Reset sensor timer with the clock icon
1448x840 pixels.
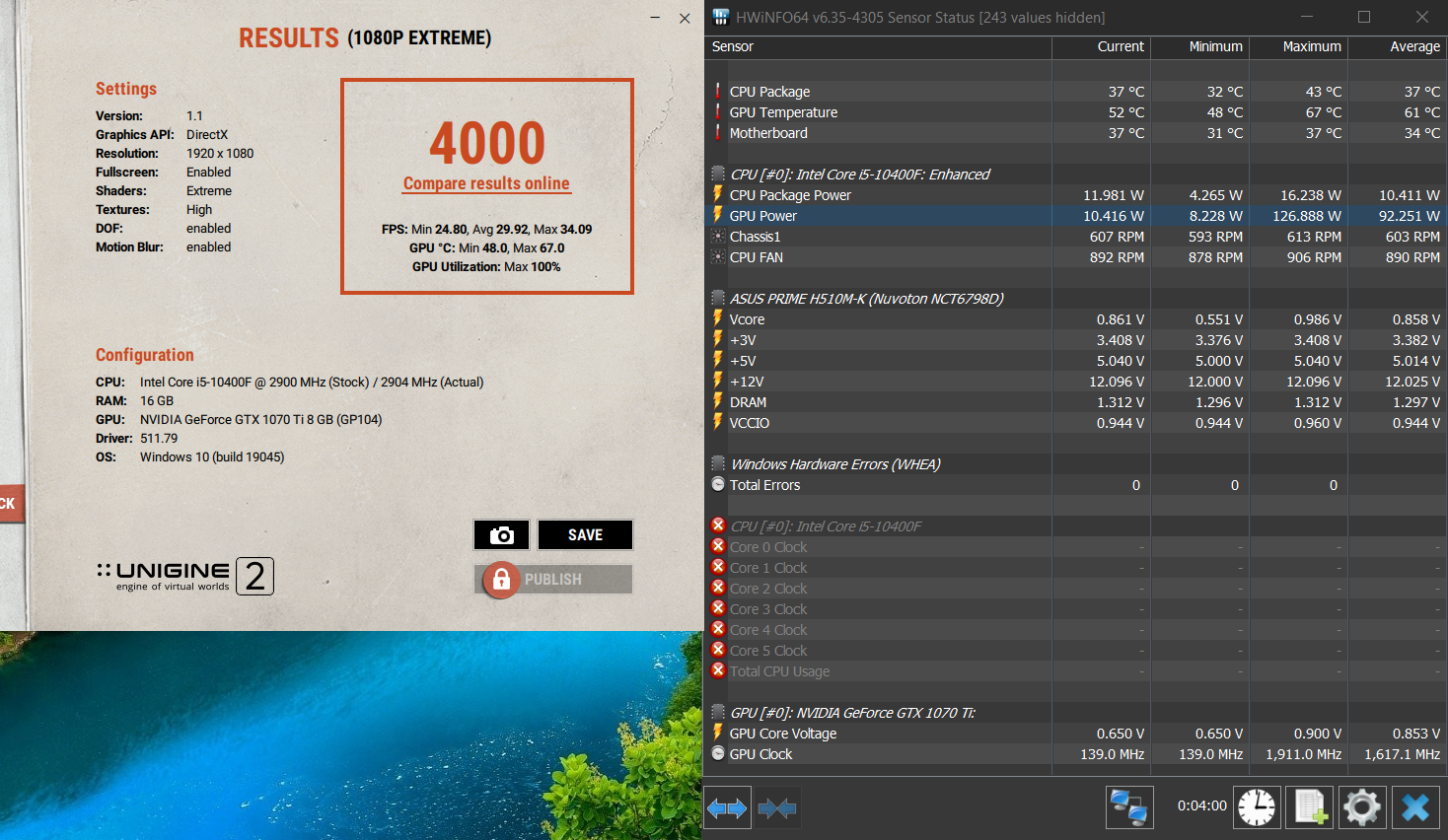(x=1257, y=807)
